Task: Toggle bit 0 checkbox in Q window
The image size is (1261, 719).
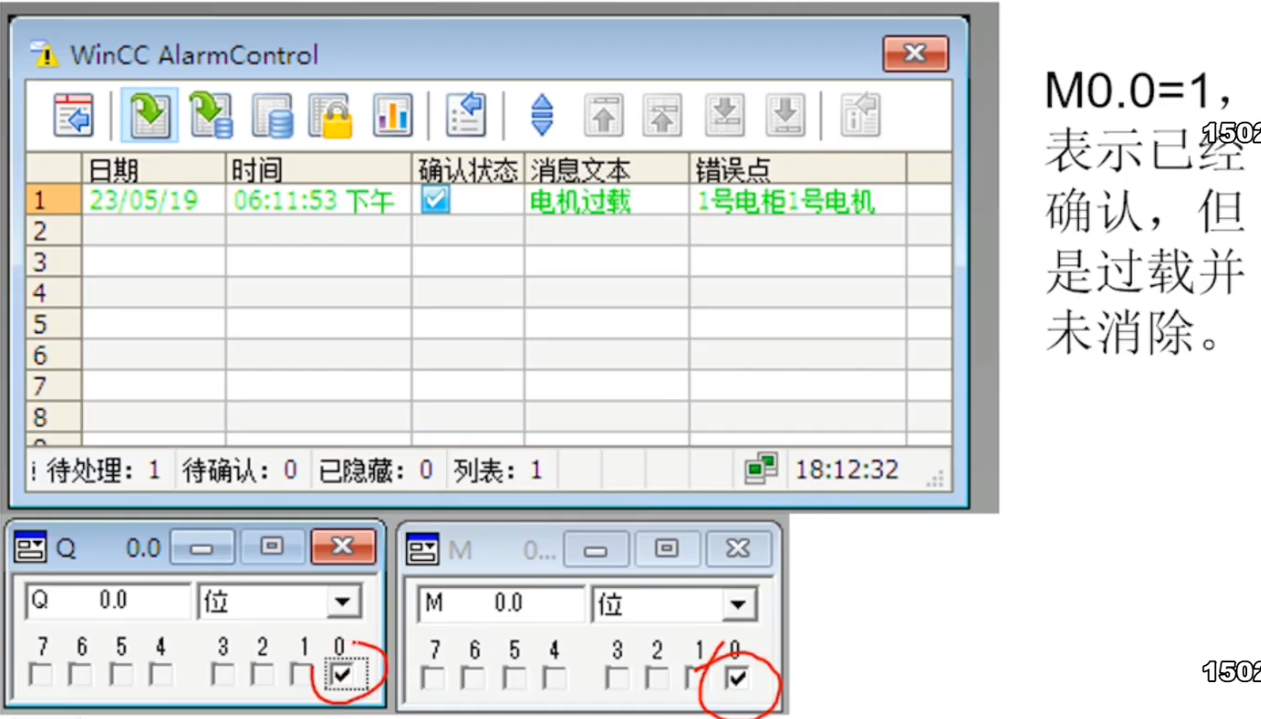Action: point(342,676)
